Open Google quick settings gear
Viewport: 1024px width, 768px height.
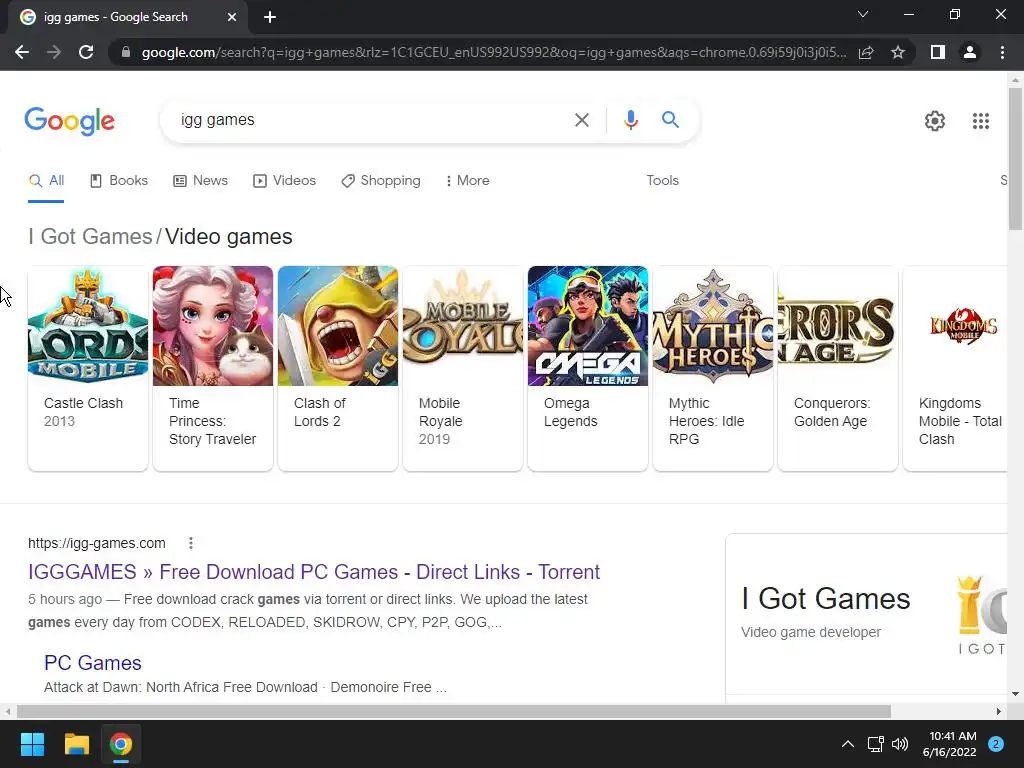click(935, 121)
